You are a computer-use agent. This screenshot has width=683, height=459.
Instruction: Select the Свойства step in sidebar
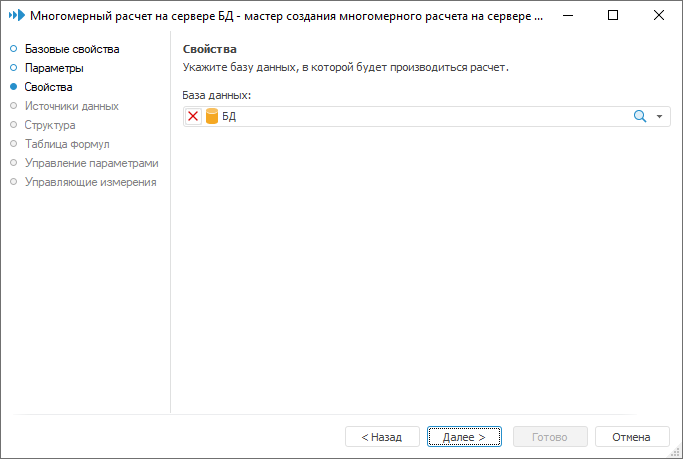(49, 87)
